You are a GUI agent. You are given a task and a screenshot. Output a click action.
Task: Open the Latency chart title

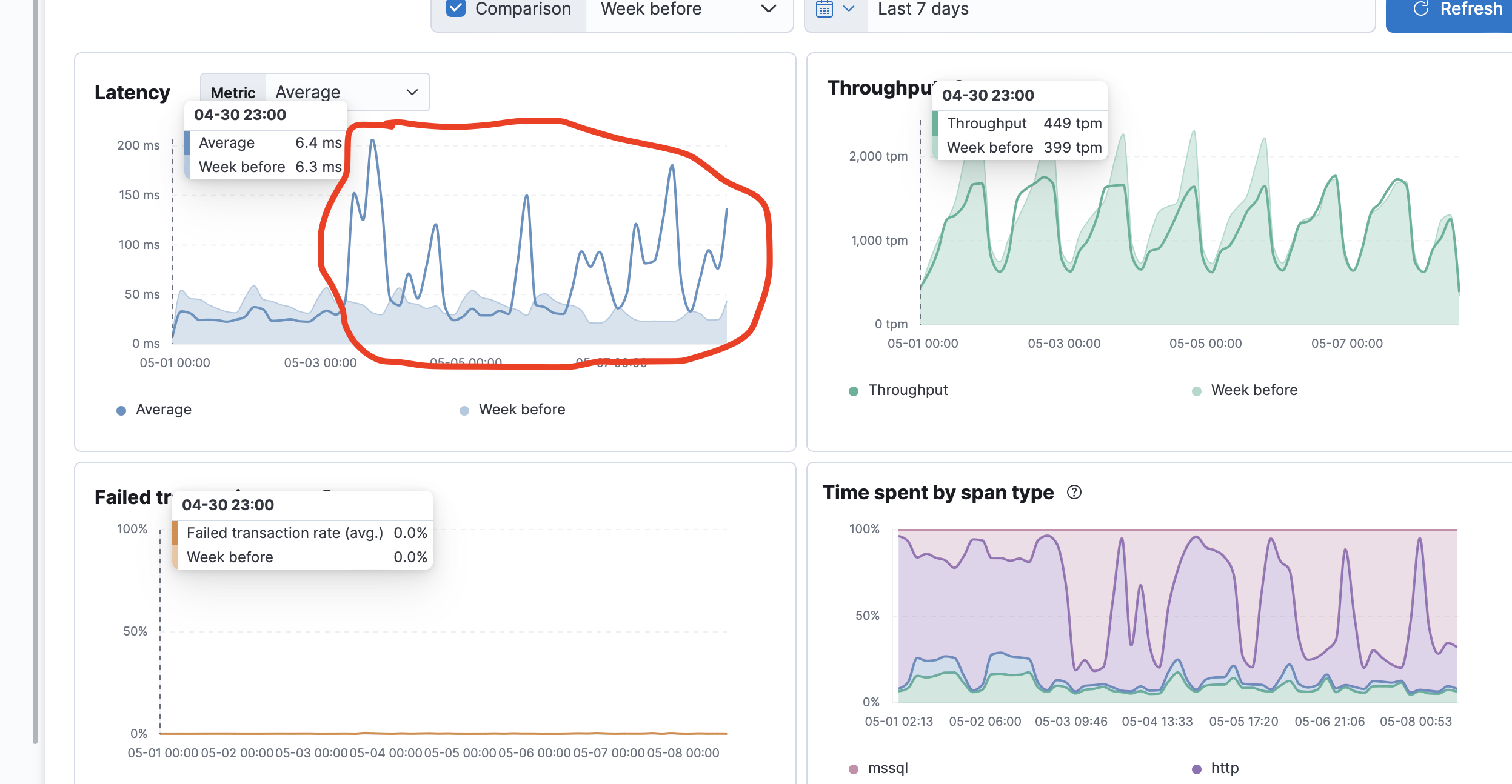[x=132, y=92]
